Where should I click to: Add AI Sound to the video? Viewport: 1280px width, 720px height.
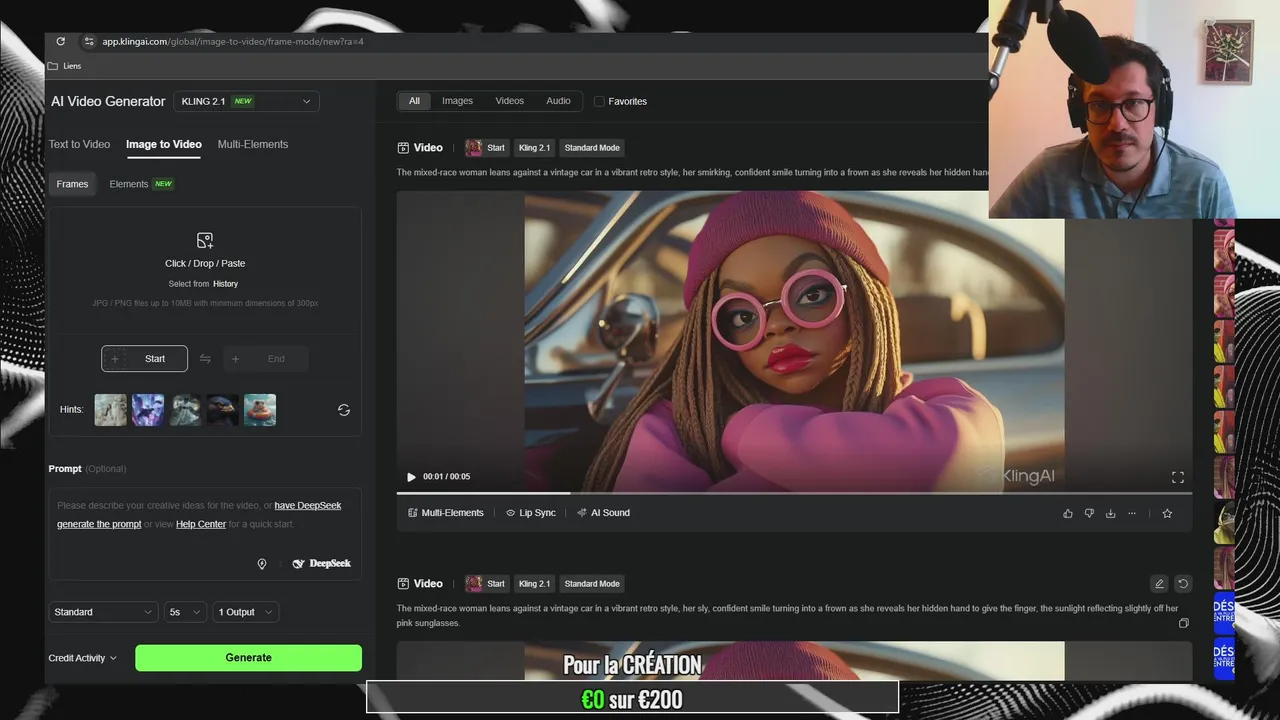pyautogui.click(x=603, y=513)
